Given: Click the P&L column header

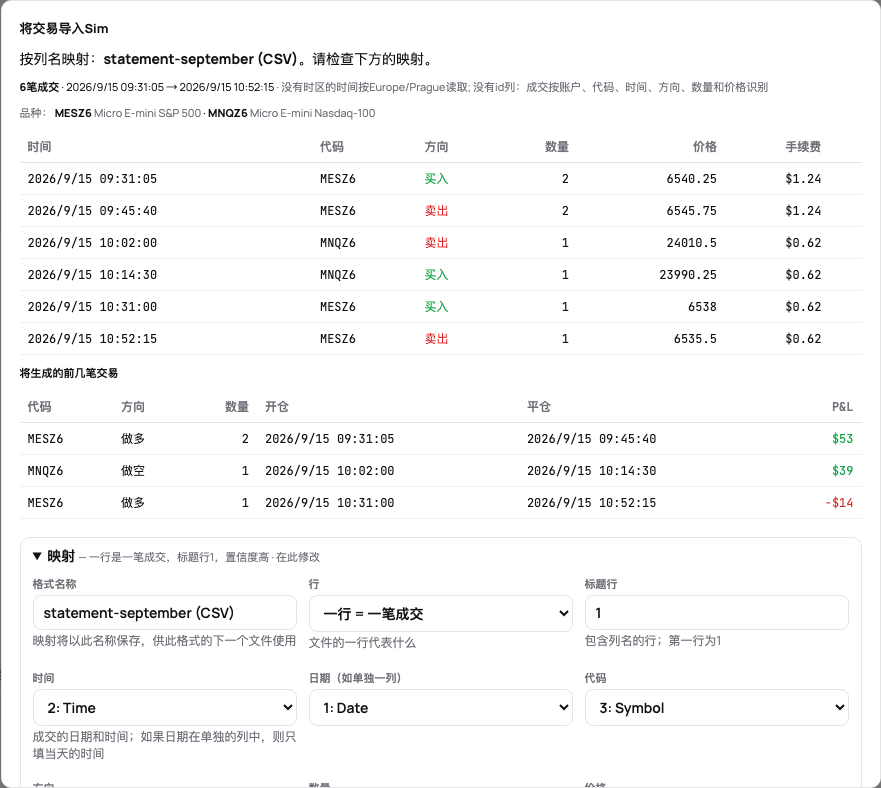Looking at the screenshot, I should [x=842, y=407].
